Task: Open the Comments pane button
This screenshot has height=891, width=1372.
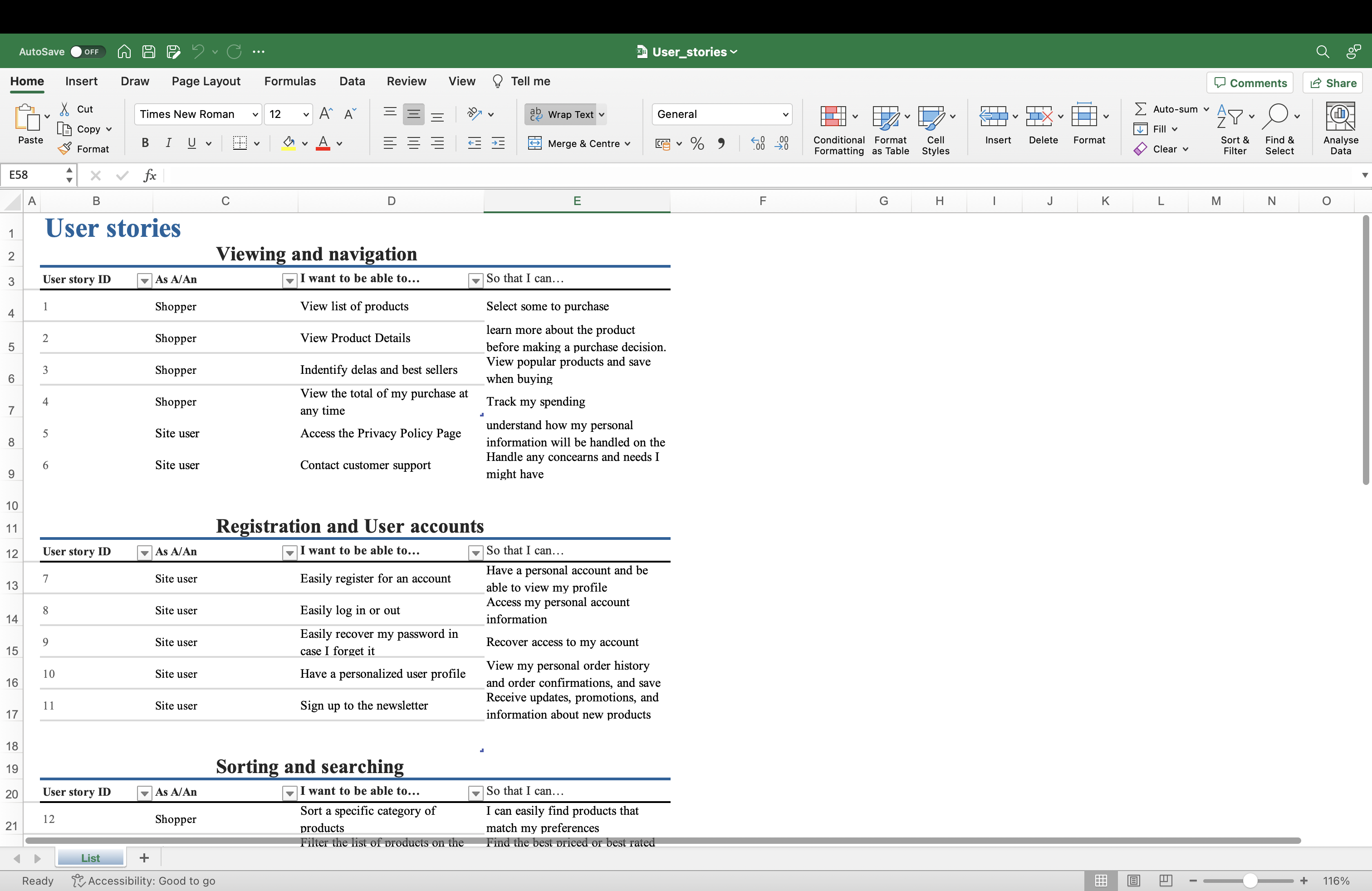Action: [1250, 83]
